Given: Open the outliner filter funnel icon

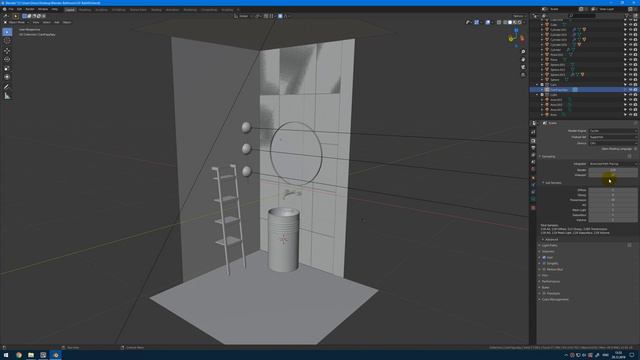Looking at the screenshot, I should point(627,16).
